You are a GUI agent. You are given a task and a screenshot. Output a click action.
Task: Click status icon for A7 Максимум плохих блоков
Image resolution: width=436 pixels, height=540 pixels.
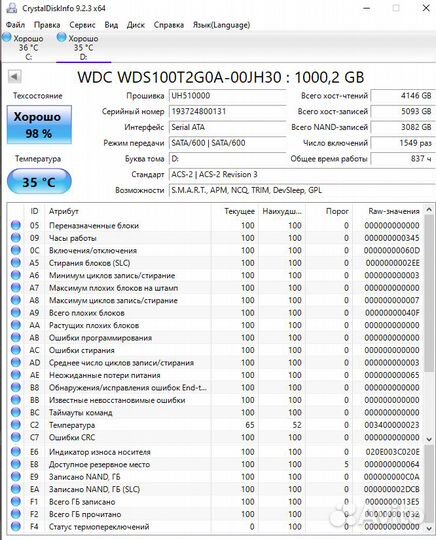(x=15, y=288)
